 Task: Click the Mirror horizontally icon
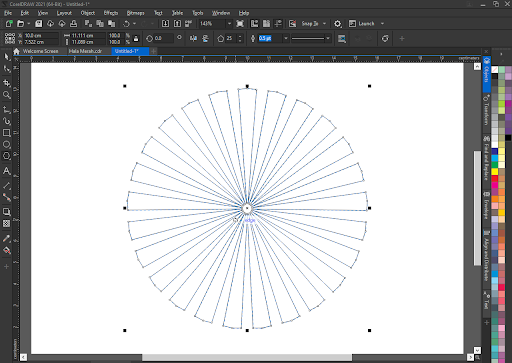tap(193, 39)
